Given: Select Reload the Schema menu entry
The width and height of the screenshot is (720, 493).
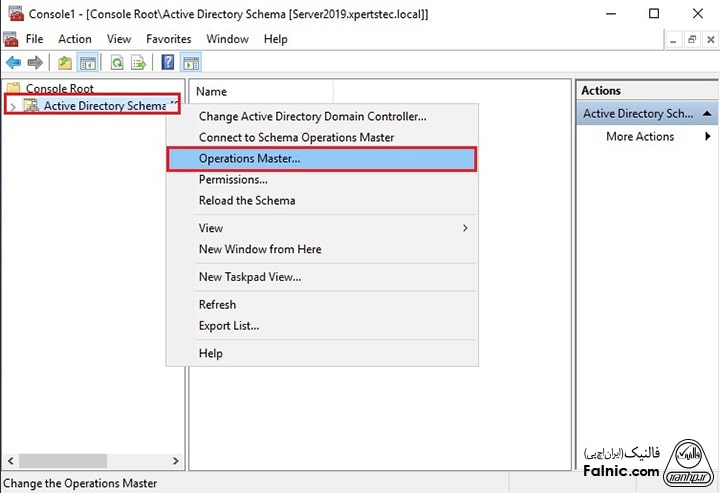Looking at the screenshot, I should click(x=247, y=200).
